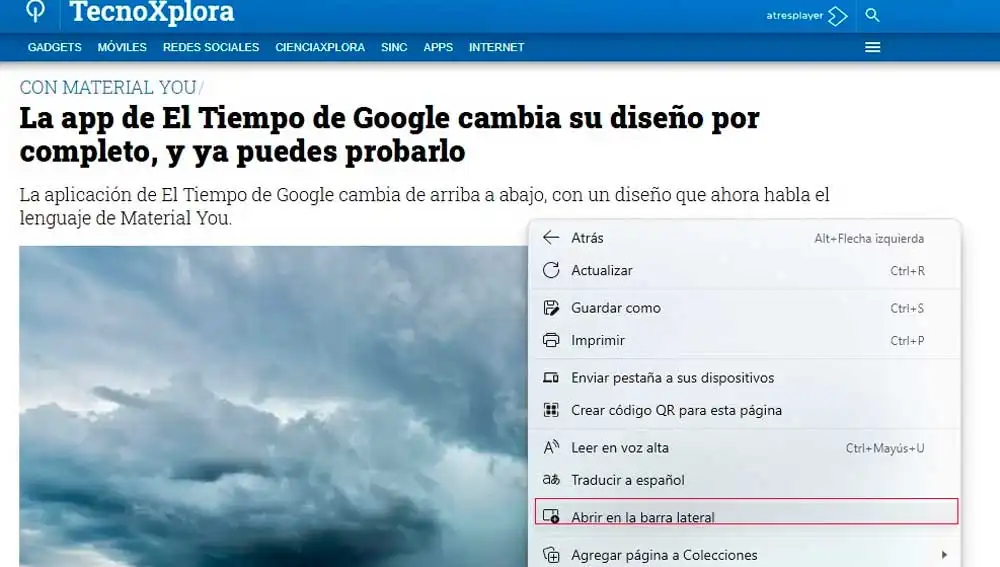Expand the Colecciones submenu arrow
1000x567 pixels.
pos(944,555)
